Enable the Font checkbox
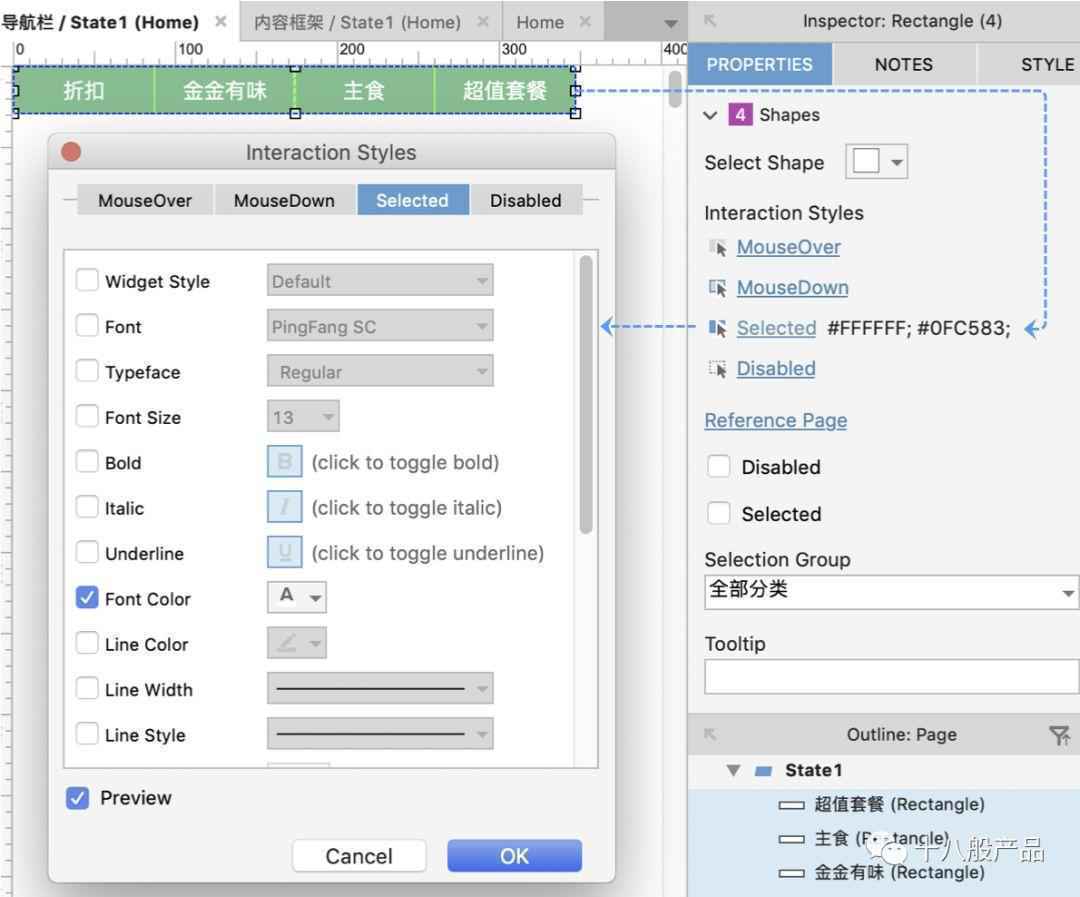The image size is (1080, 897). pyautogui.click(x=87, y=326)
